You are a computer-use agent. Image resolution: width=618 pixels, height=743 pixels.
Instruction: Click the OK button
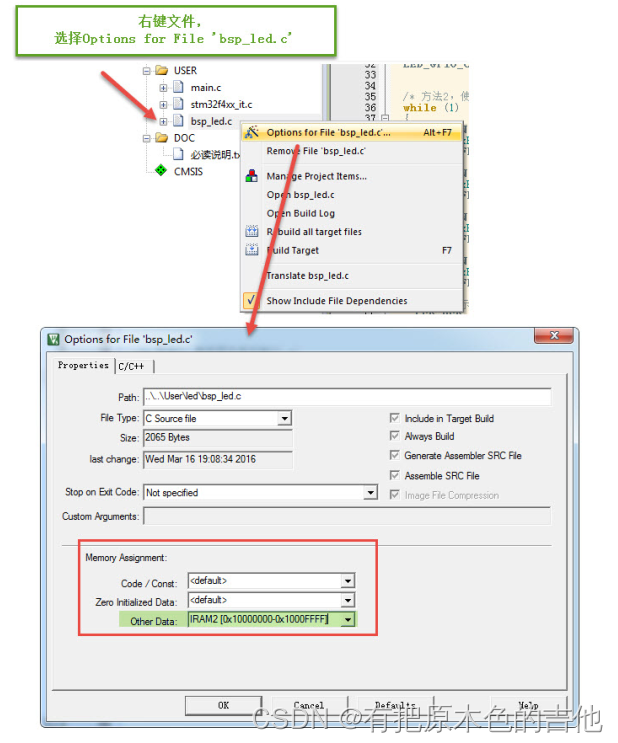(223, 705)
